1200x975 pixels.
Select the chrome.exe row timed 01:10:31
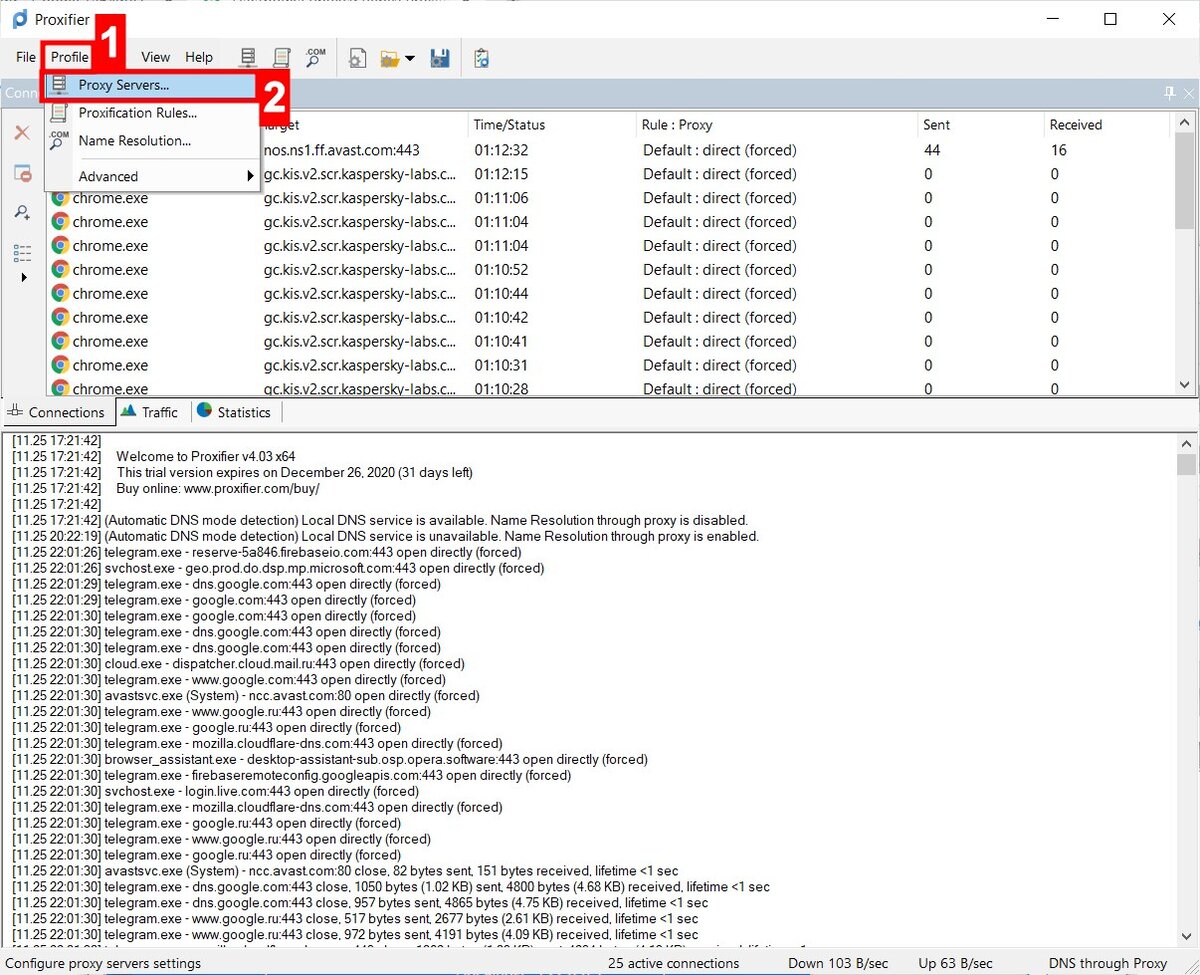(608, 365)
